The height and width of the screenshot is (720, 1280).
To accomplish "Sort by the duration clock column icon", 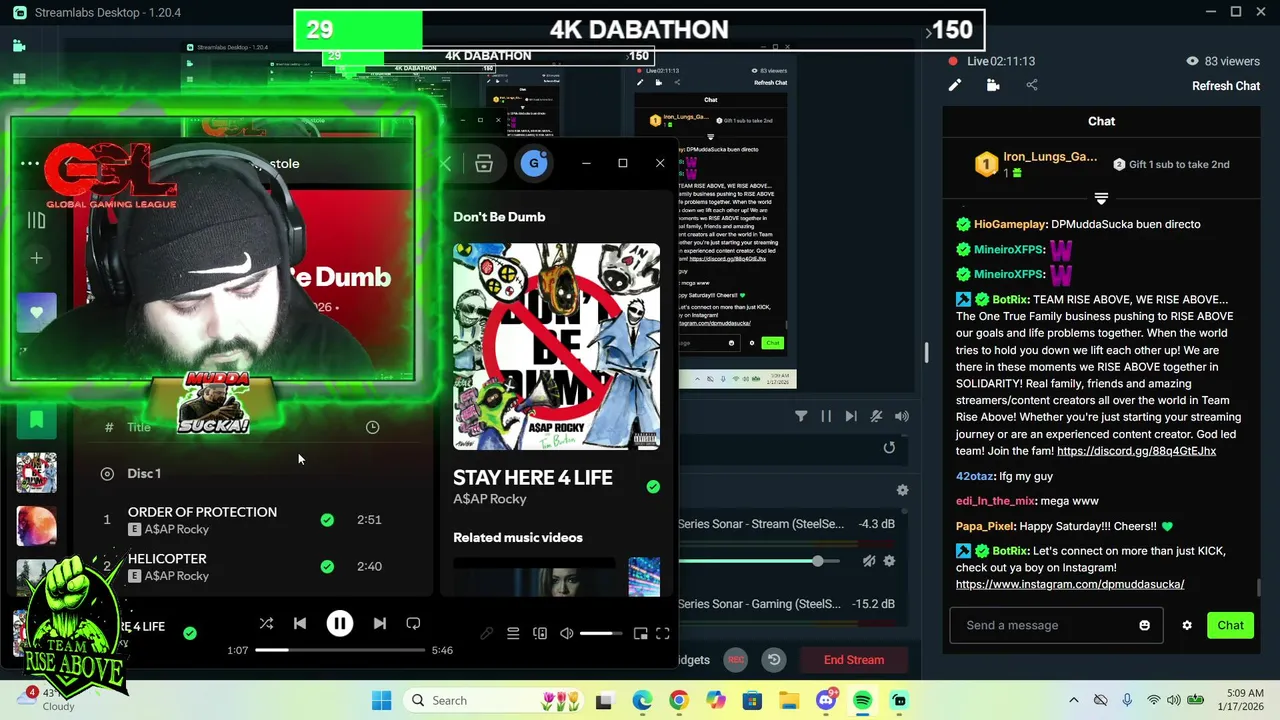I will point(372,427).
